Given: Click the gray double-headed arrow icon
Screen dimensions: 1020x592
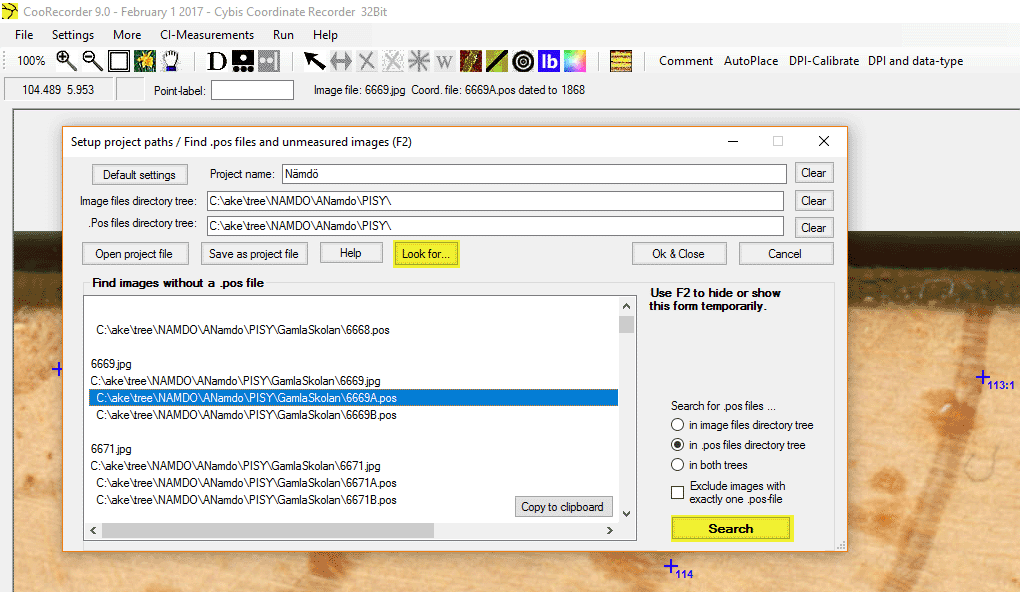Looking at the screenshot, I should tap(340, 61).
